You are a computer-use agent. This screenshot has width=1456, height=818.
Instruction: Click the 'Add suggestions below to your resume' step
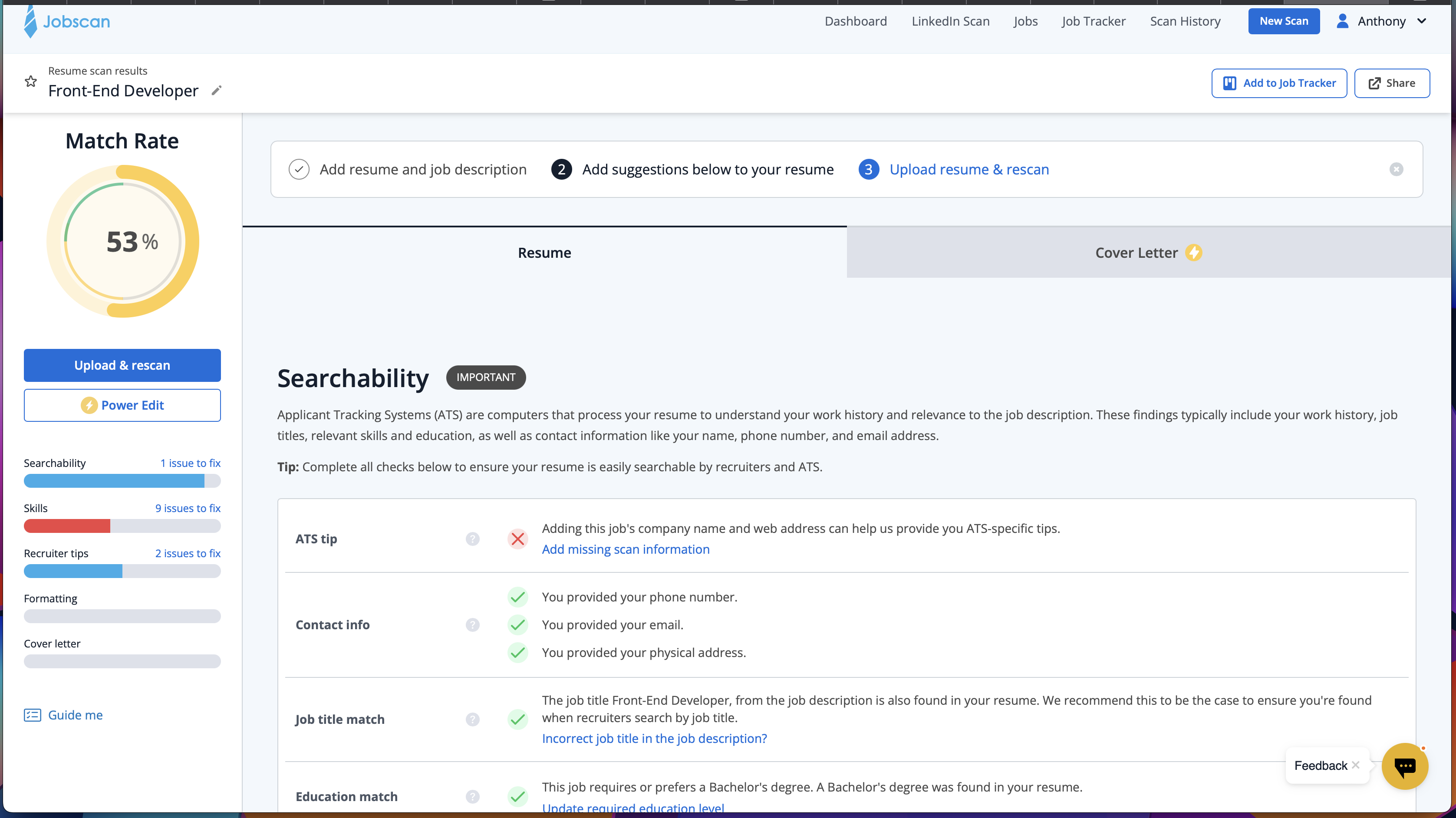click(x=708, y=170)
